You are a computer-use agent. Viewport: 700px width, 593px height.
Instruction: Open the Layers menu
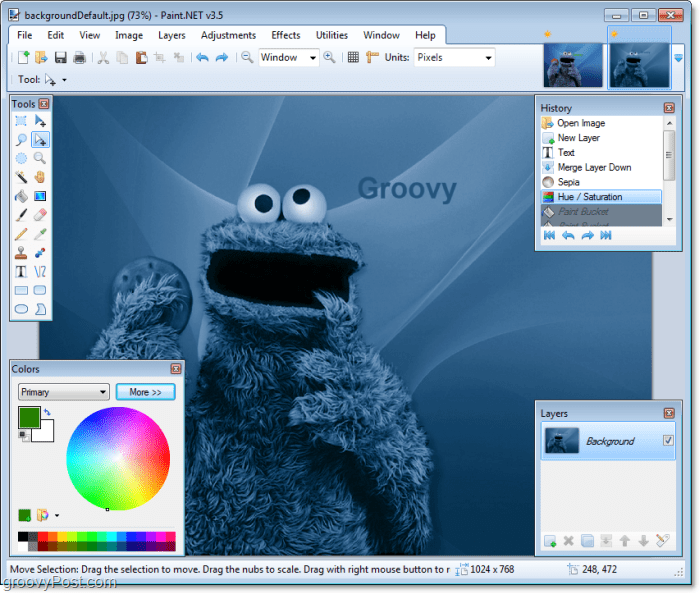pos(171,35)
